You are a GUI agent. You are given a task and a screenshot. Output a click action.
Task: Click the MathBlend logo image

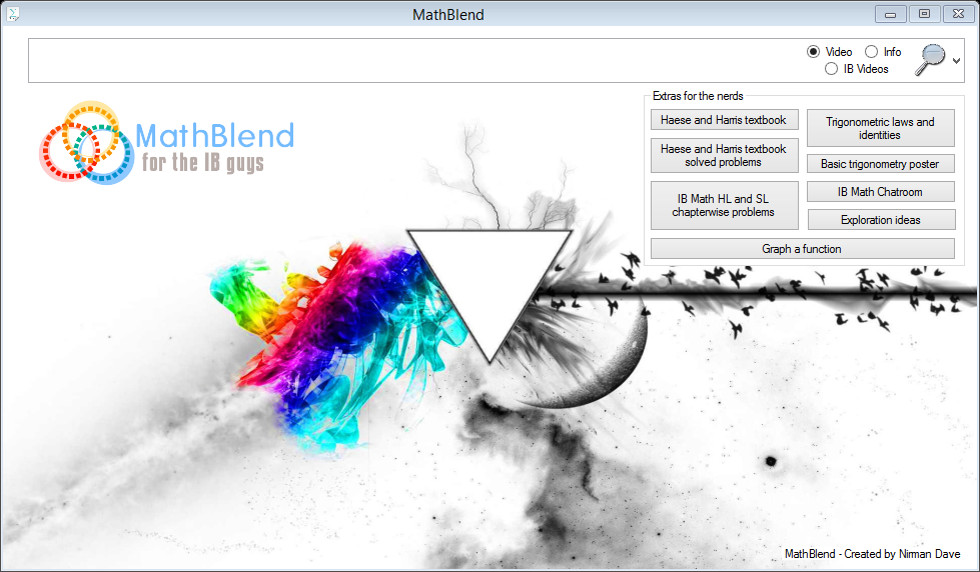[167, 143]
